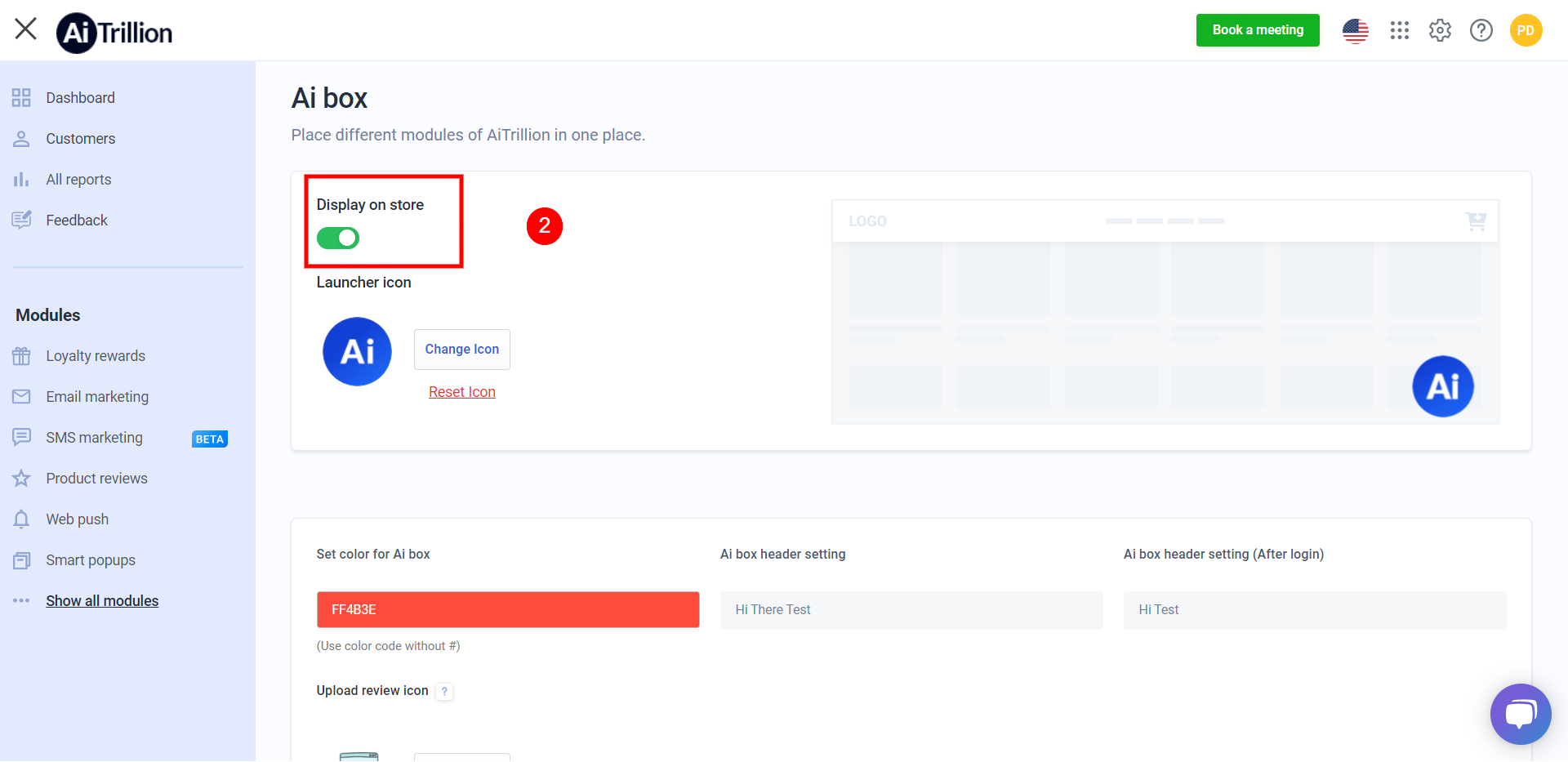Click the 'Launcher icon' label
The height and width of the screenshot is (762, 1568).
pyautogui.click(x=364, y=283)
